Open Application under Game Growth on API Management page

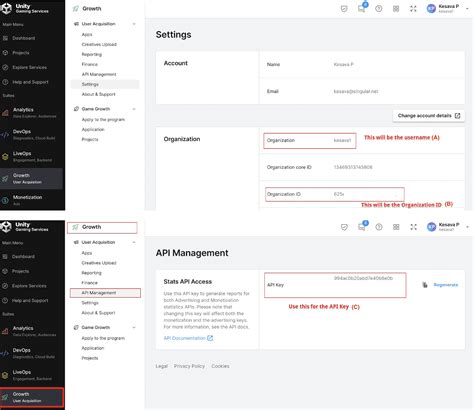tap(93, 348)
